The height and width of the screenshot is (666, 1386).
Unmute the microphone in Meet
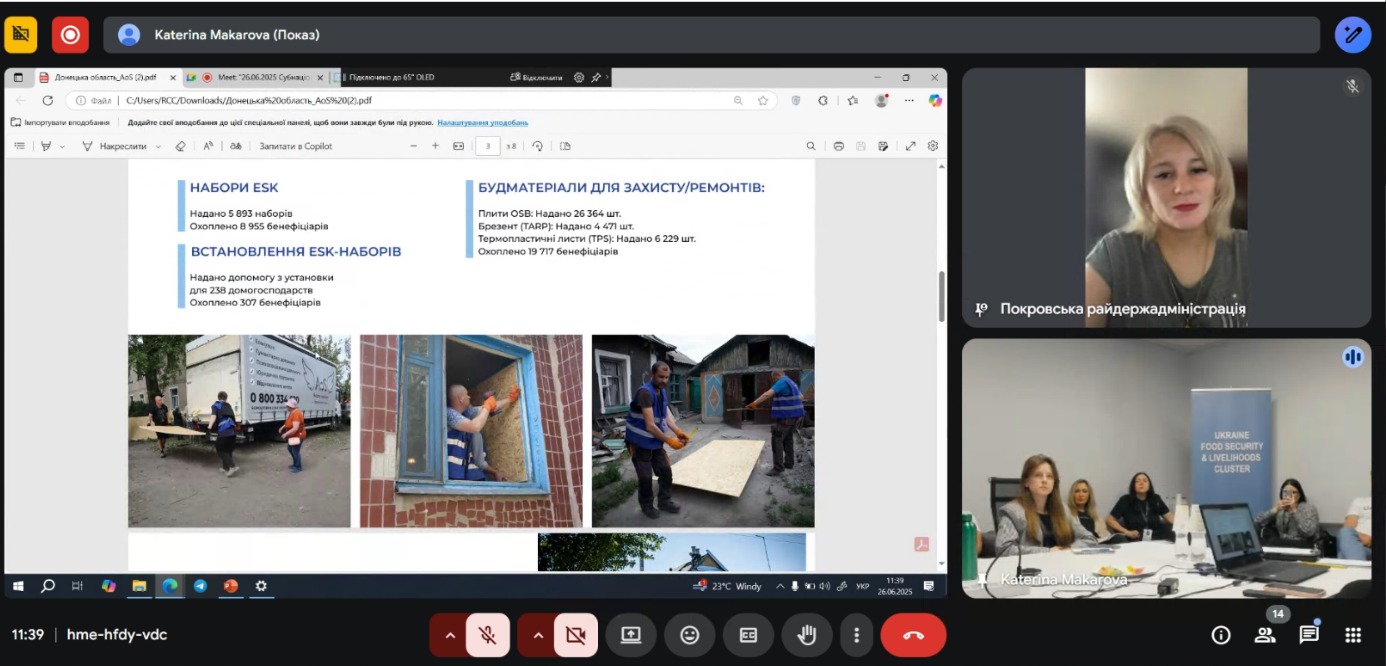(x=487, y=635)
